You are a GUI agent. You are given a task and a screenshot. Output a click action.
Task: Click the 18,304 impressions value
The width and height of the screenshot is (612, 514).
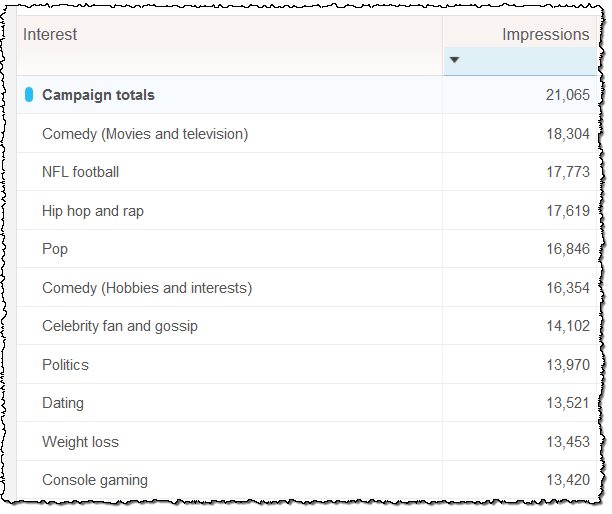pos(567,134)
